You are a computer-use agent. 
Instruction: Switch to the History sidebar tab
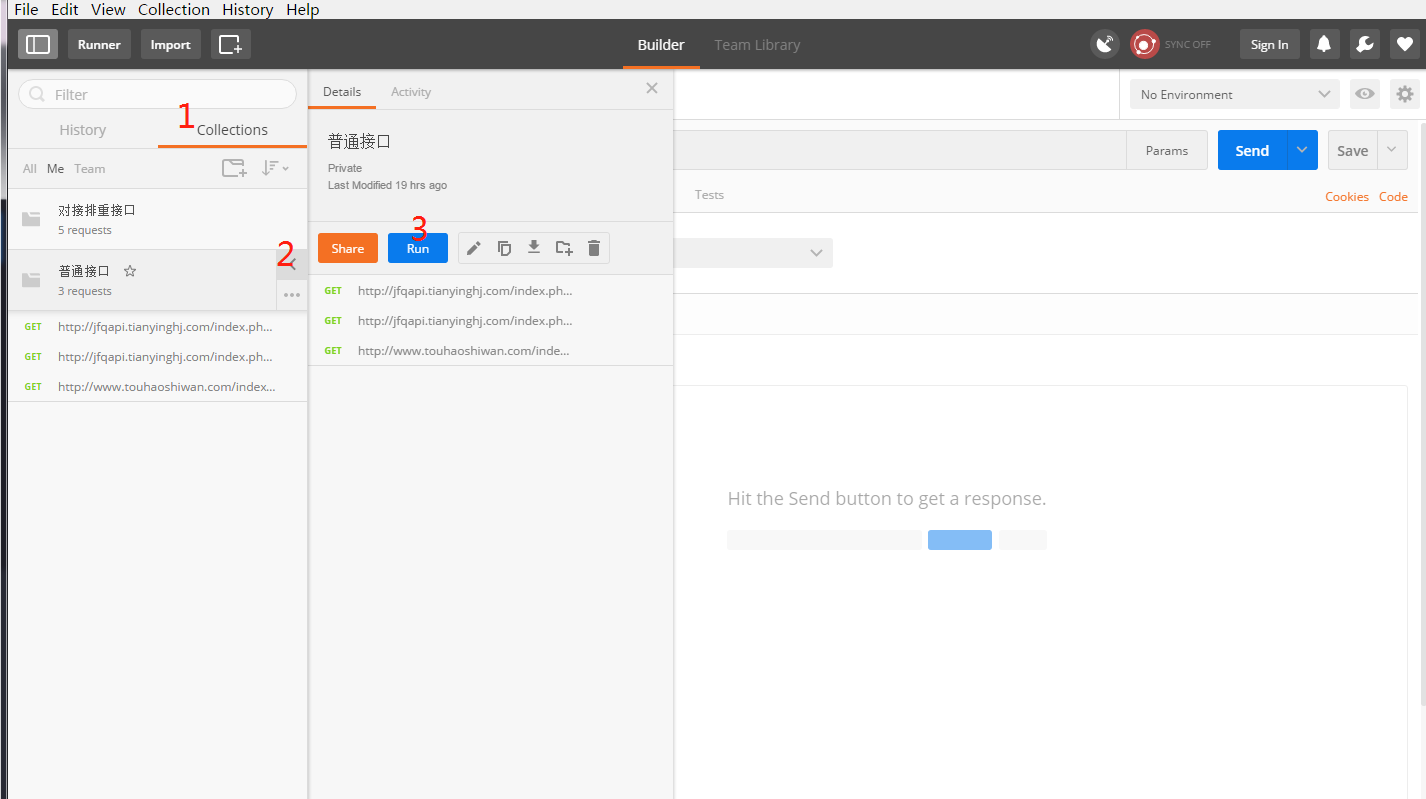pyautogui.click(x=83, y=130)
